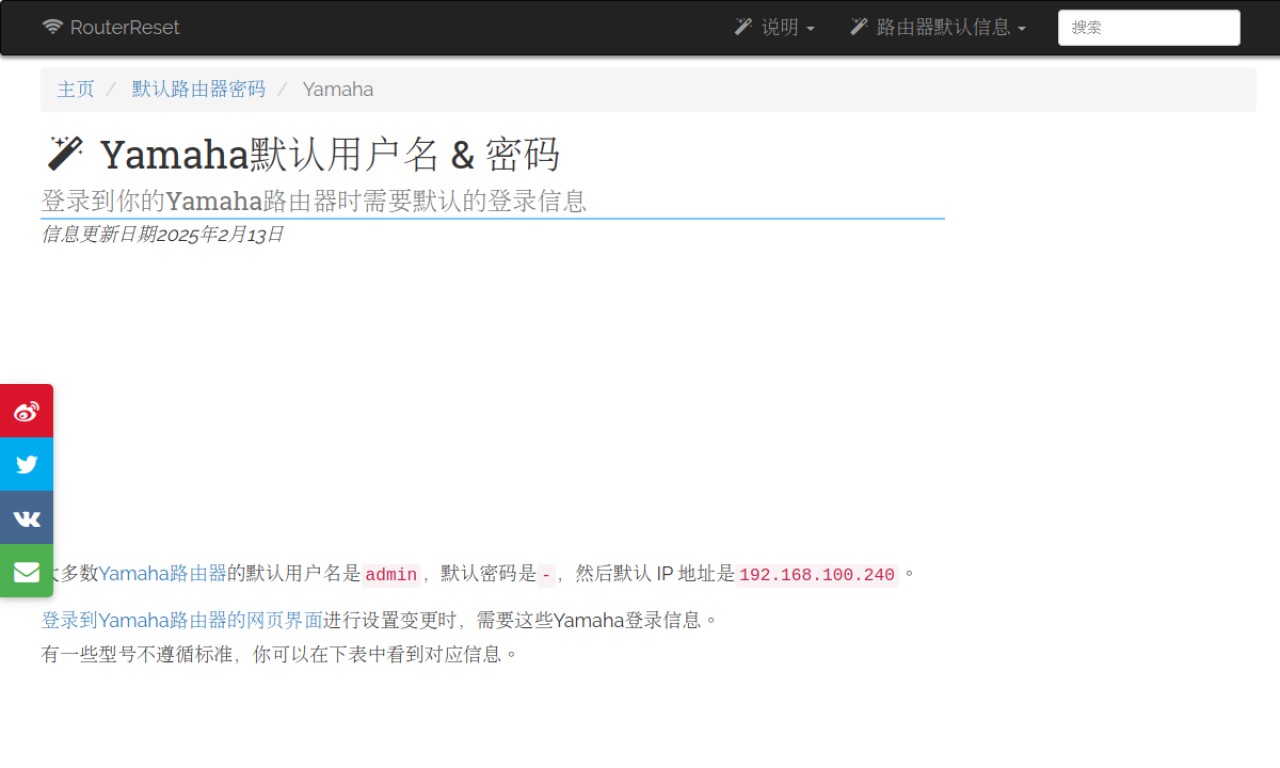Open the 说明 dropdown menu
This screenshot has width=1280, height=768.
pyautogui.click(x=775, y=27)
